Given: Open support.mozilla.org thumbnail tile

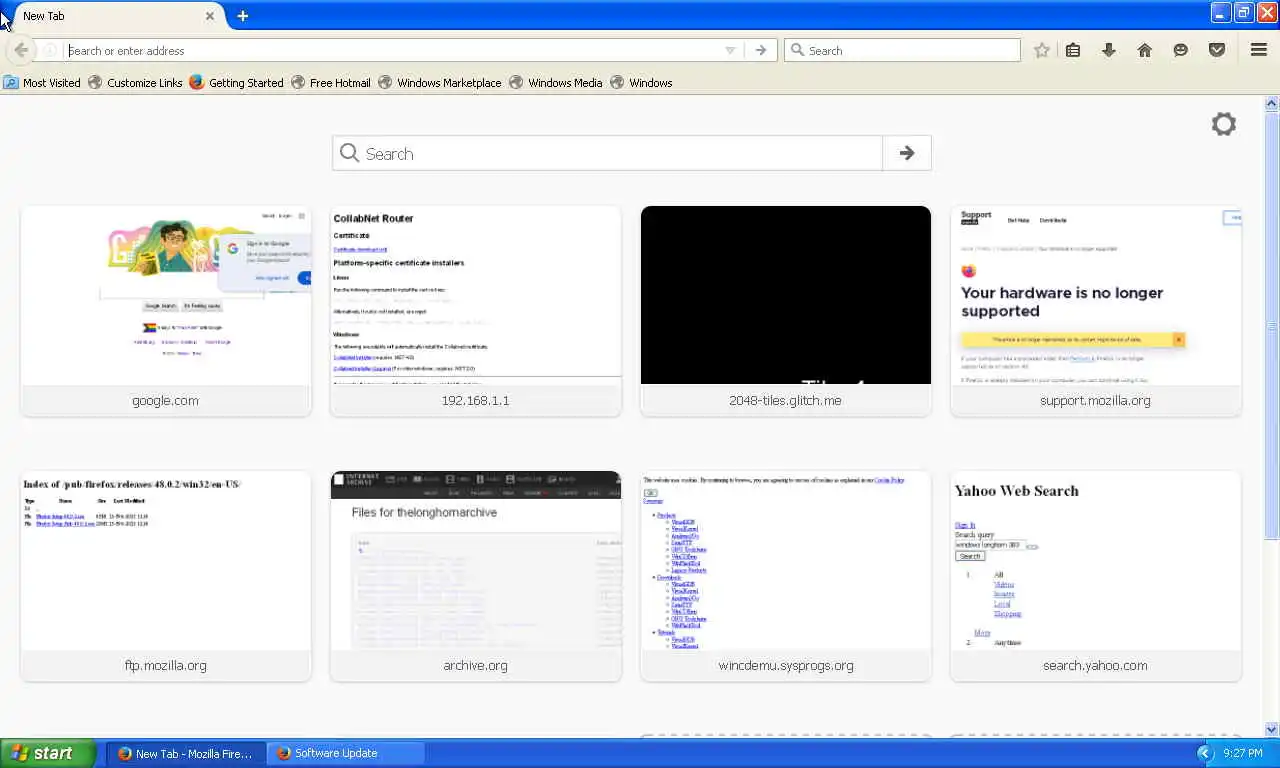Looking at the screenshot, I should tap(1096, 311).
